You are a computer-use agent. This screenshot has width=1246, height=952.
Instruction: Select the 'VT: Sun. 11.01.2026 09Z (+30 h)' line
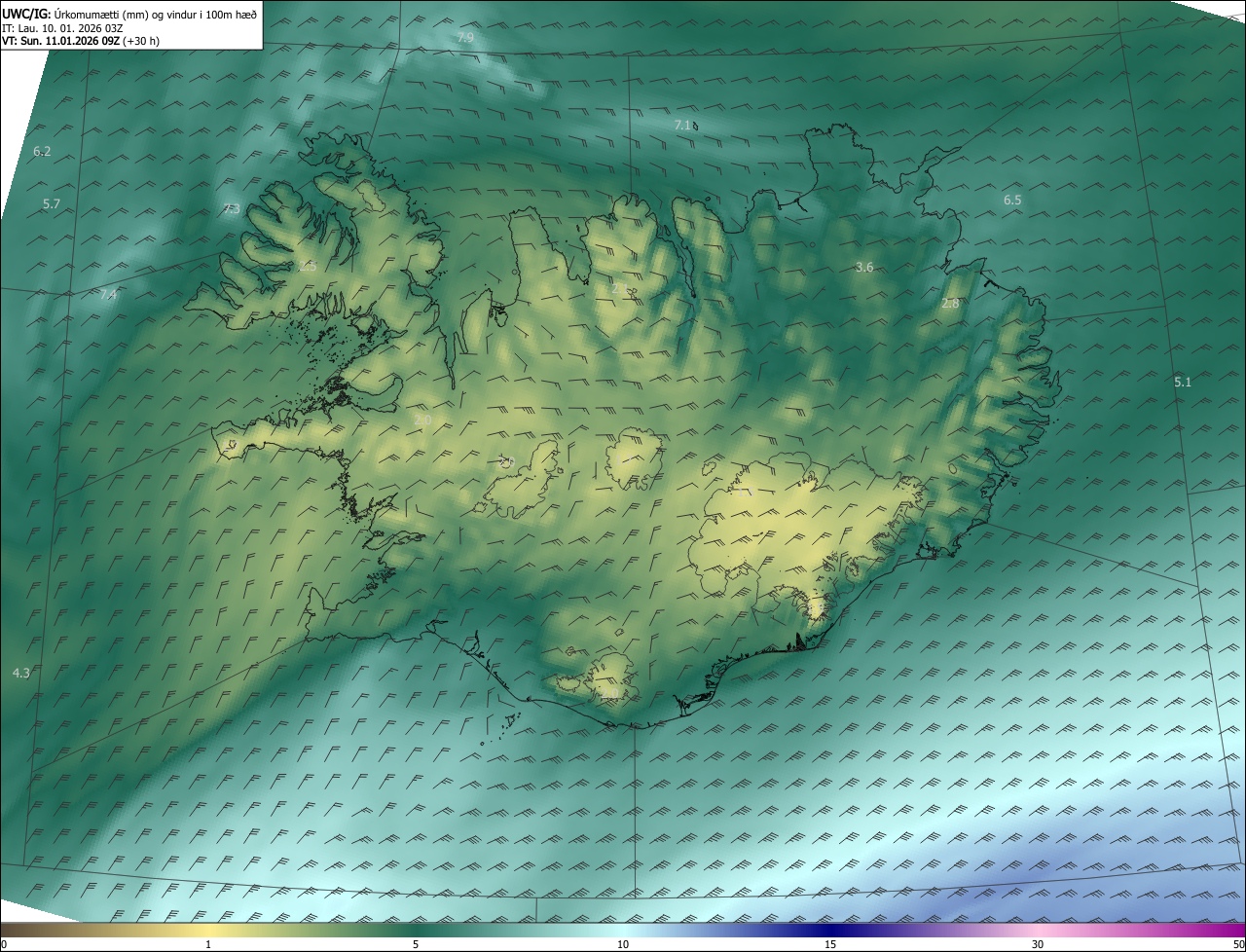(x=82, y=41)
